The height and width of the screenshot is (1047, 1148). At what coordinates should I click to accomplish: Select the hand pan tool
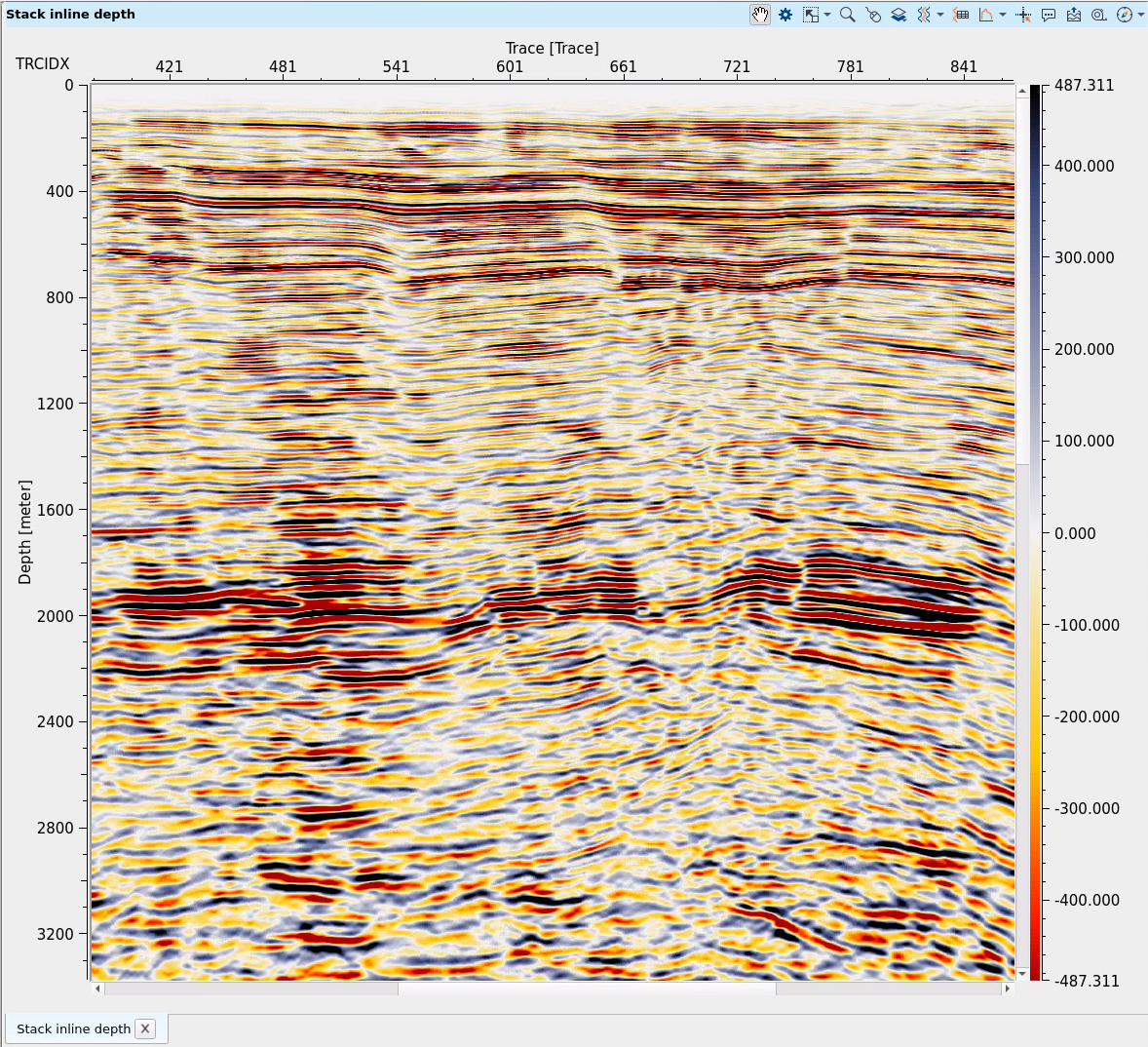[x=760, y=15]
